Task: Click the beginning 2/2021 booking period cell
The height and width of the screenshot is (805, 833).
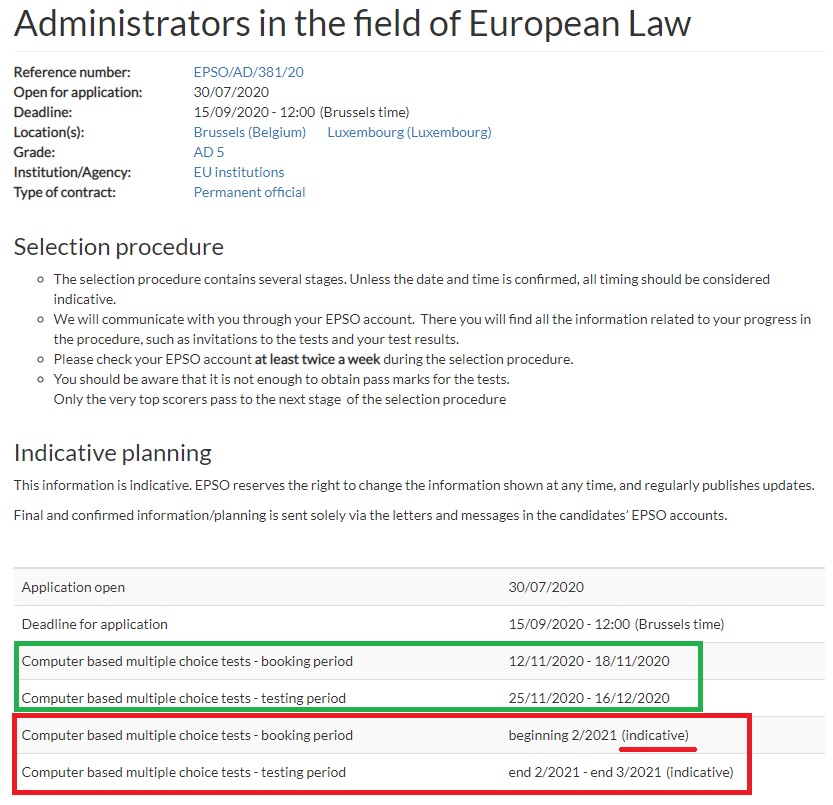Action: [563, 735]
